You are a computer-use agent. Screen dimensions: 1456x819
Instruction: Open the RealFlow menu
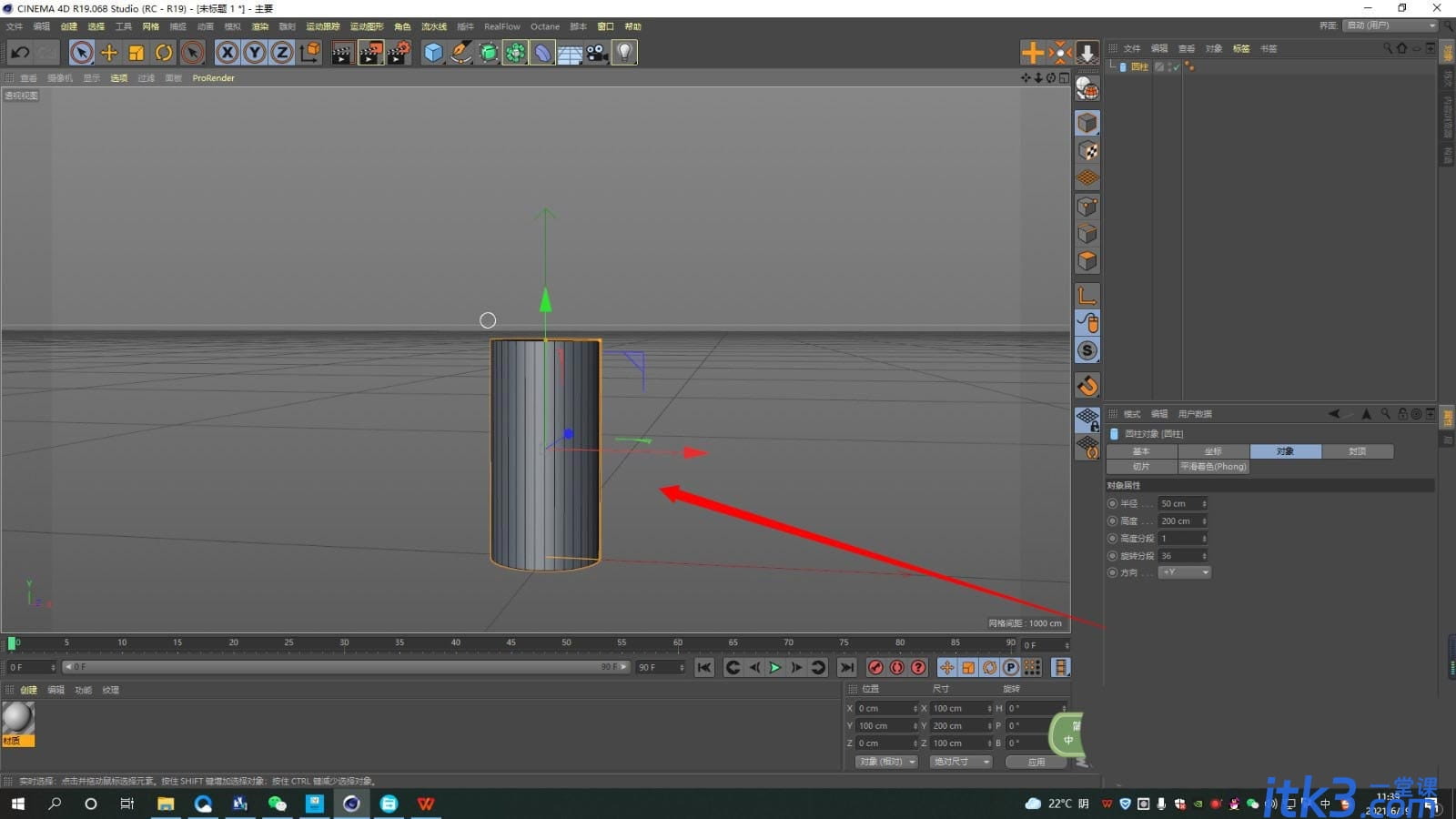pyautogui.click(x=502, y=26)
